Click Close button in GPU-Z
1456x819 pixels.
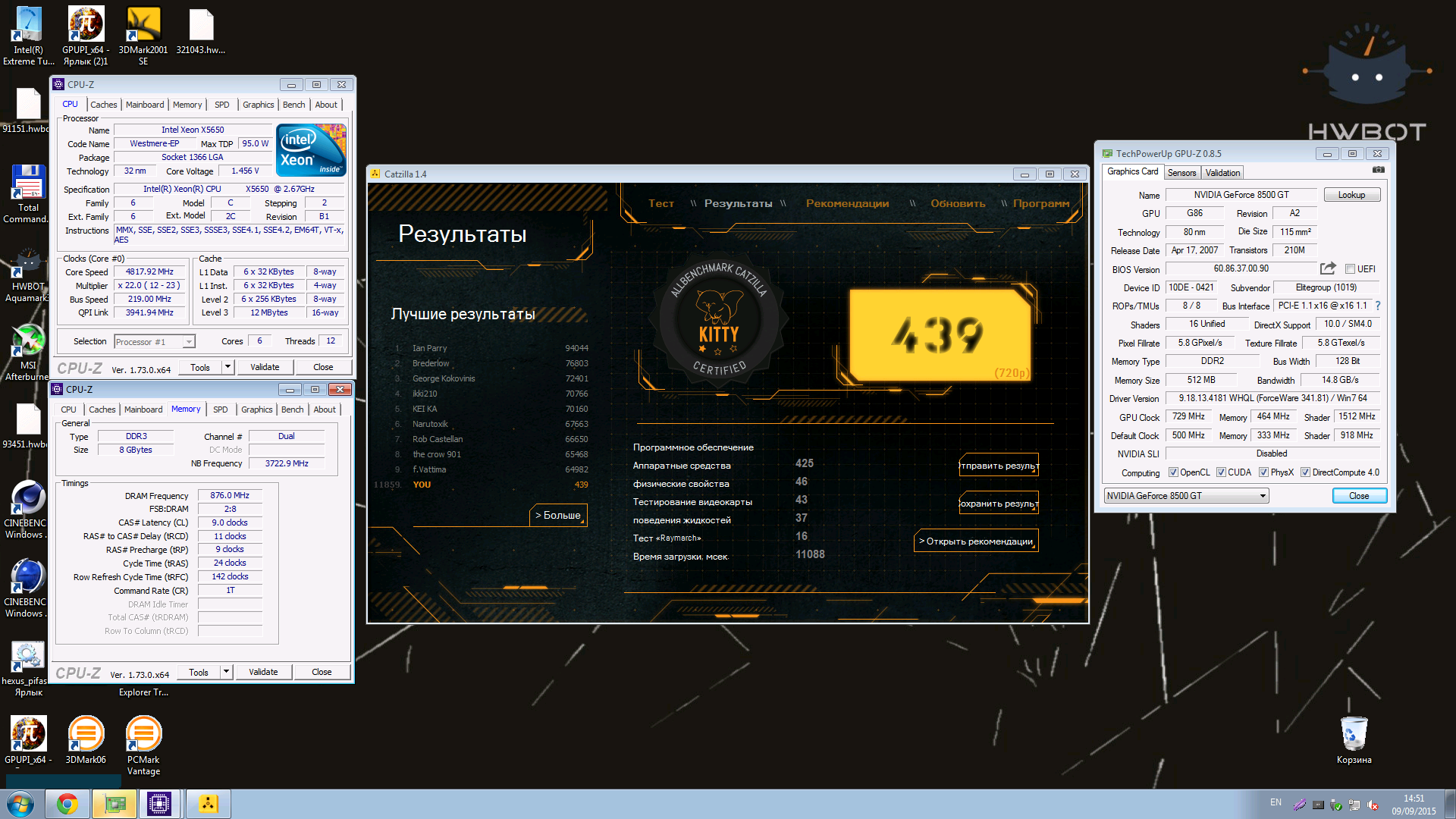[1359, 496]
